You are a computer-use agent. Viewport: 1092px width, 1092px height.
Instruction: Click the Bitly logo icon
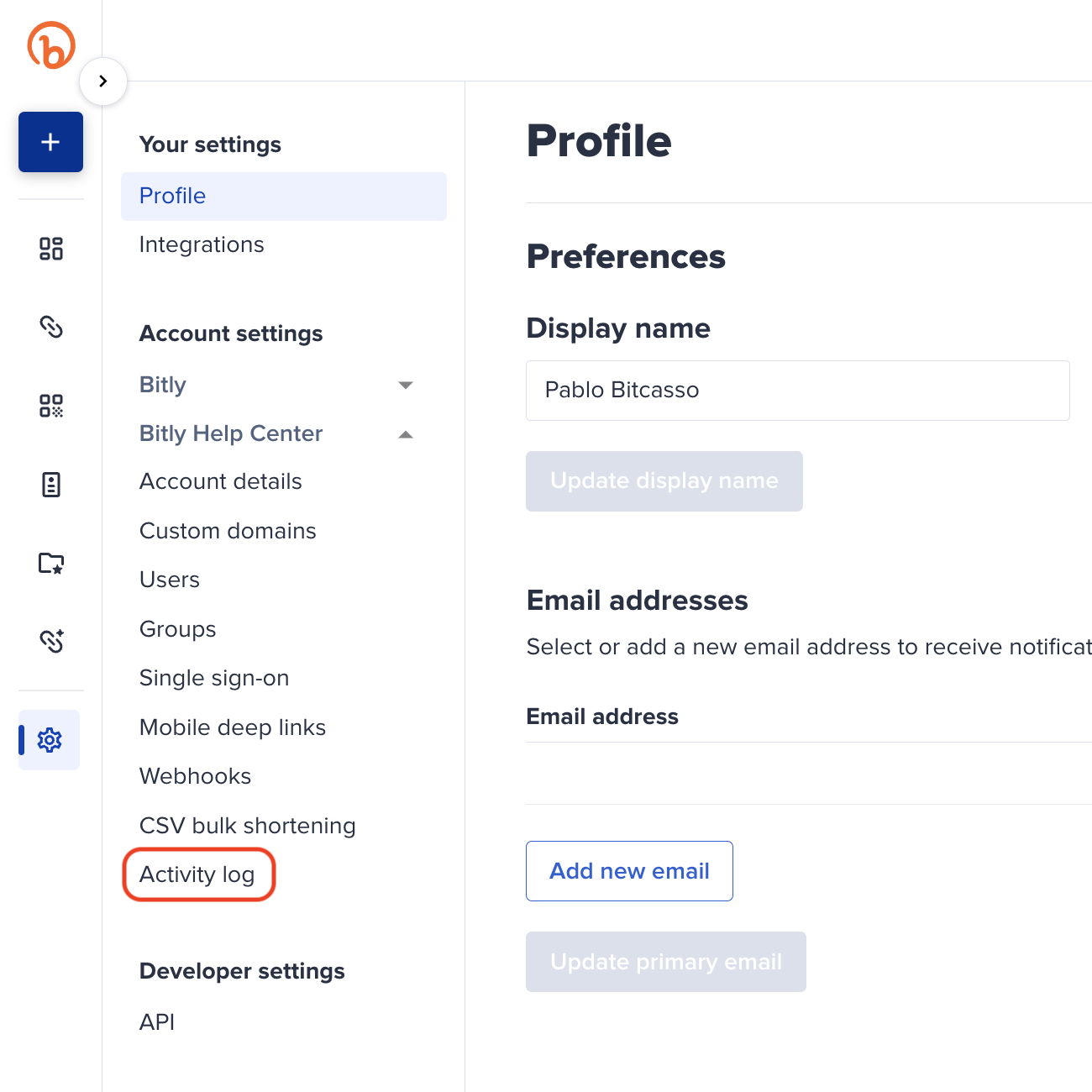point(51,45)
